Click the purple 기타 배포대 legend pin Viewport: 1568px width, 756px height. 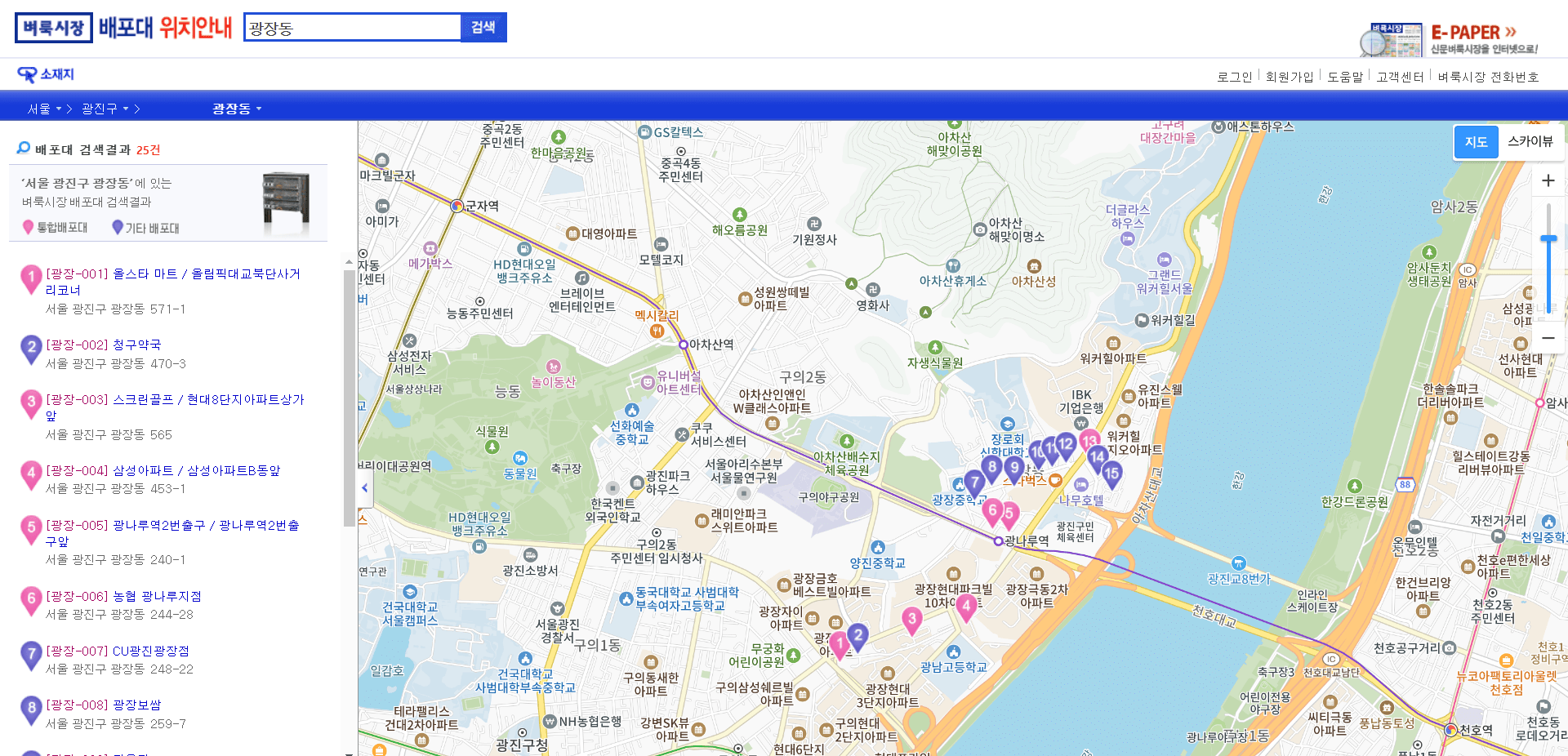tap(118, 227)
